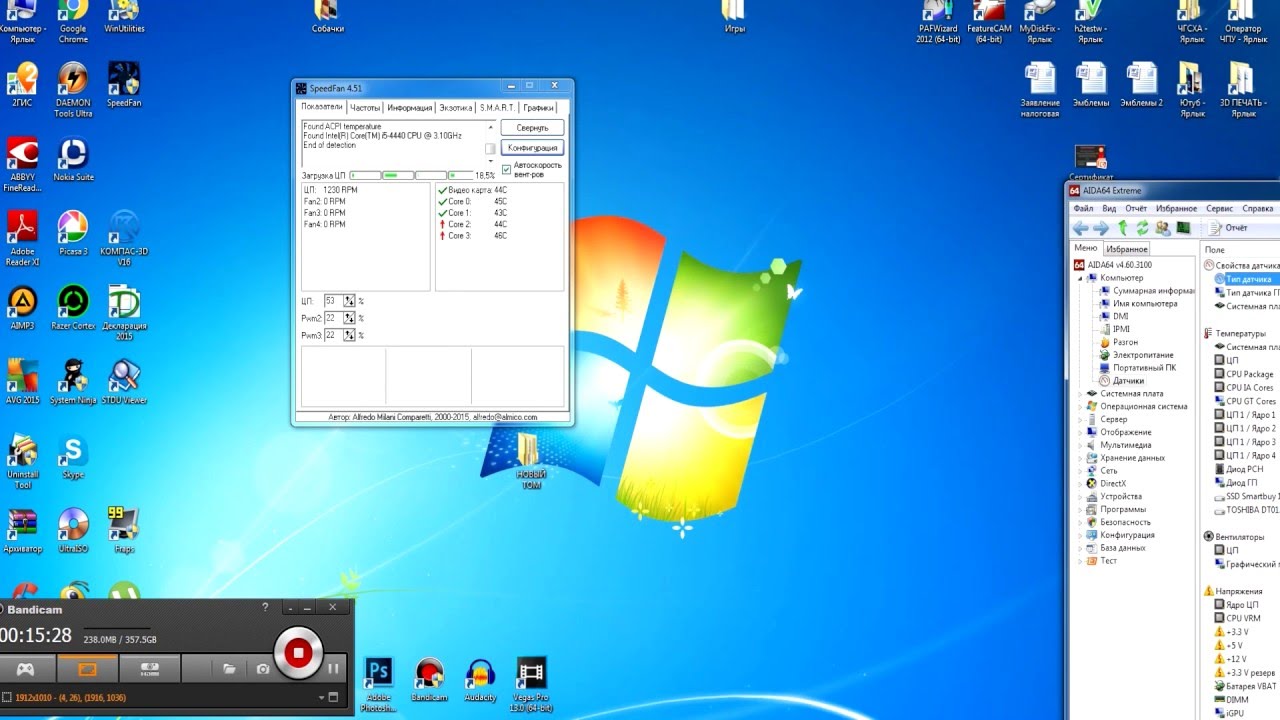
Task: Select Bandicam screen rectangle recording mode
Action: pyautogui.click(x=86, y=668)
